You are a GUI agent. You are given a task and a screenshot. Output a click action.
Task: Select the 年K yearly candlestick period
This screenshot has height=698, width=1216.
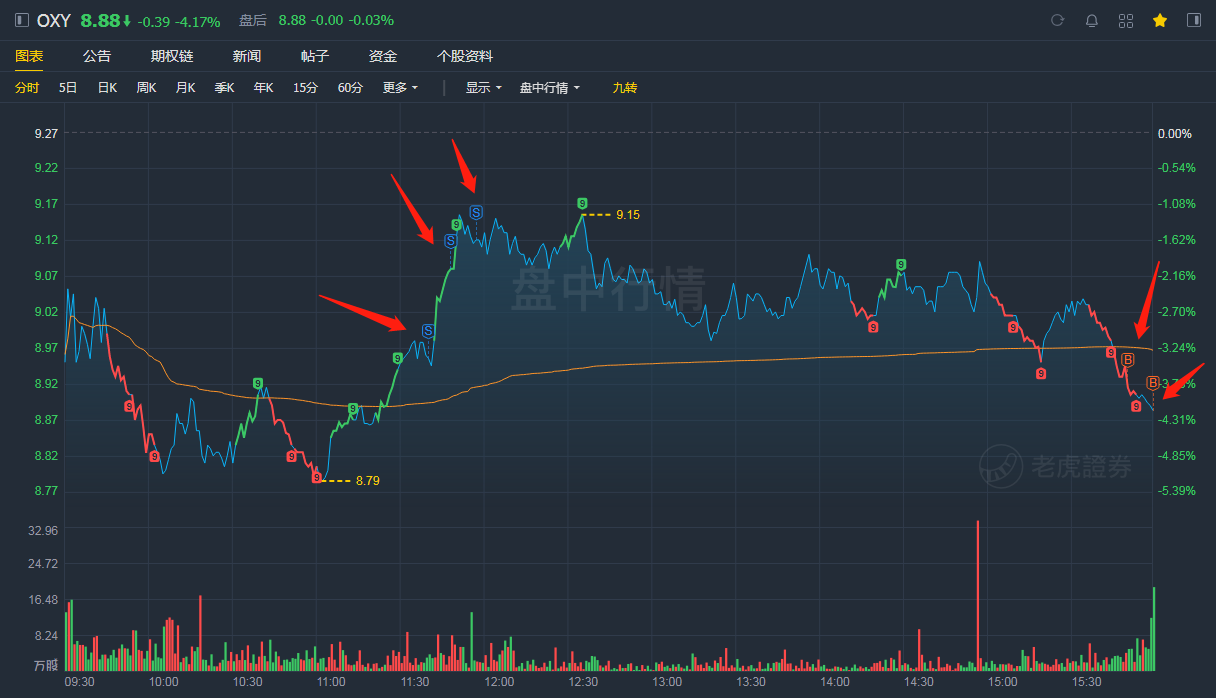pos(263,87)
